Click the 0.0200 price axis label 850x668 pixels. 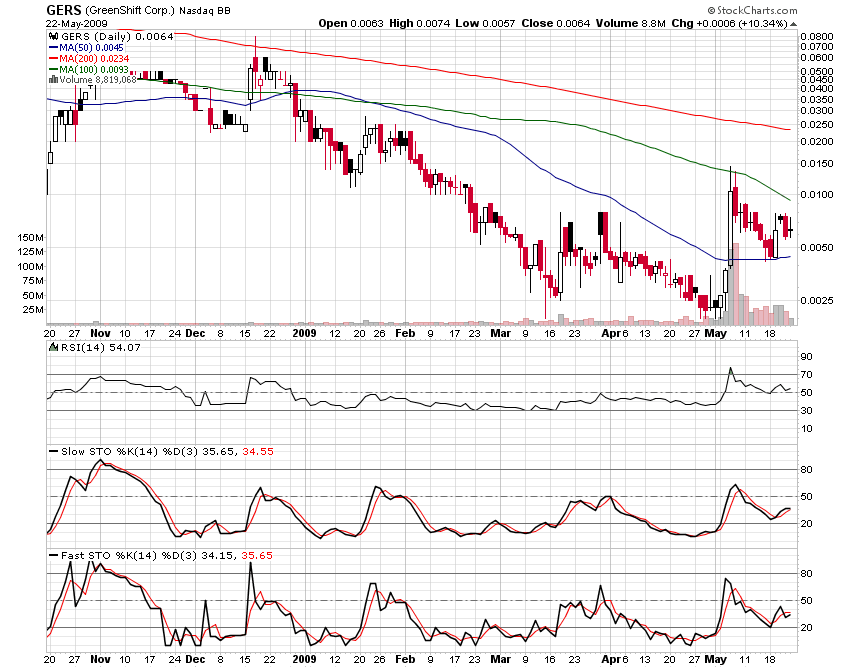[816, 142]
